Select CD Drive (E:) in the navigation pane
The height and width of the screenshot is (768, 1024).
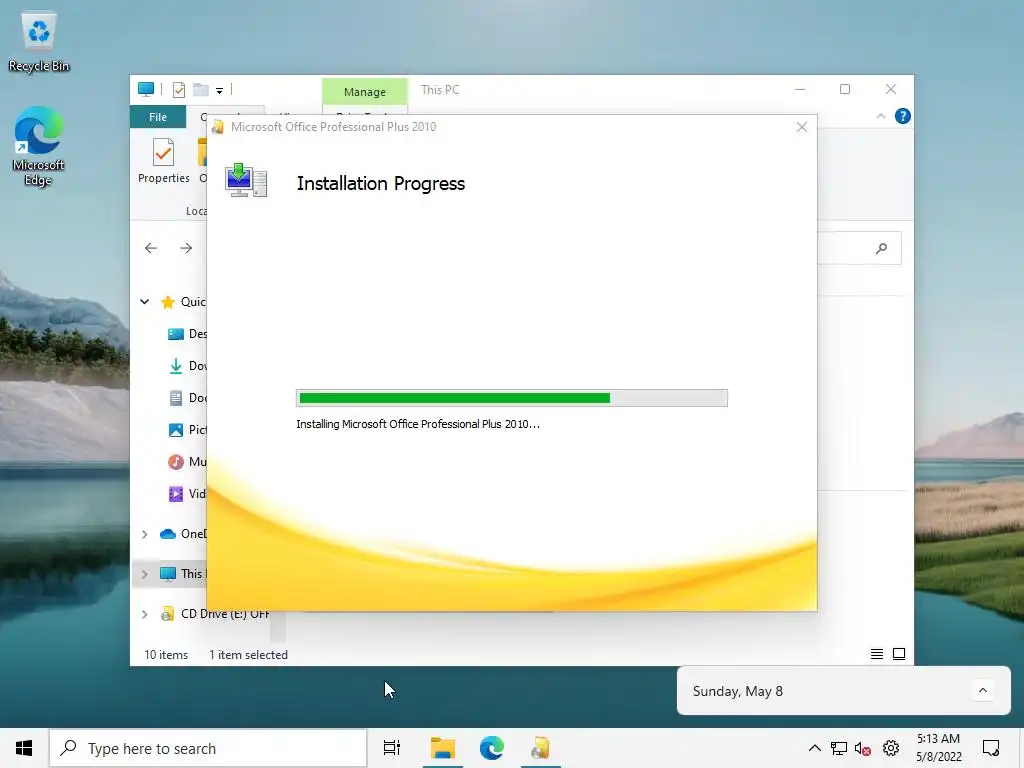point(215,614)
